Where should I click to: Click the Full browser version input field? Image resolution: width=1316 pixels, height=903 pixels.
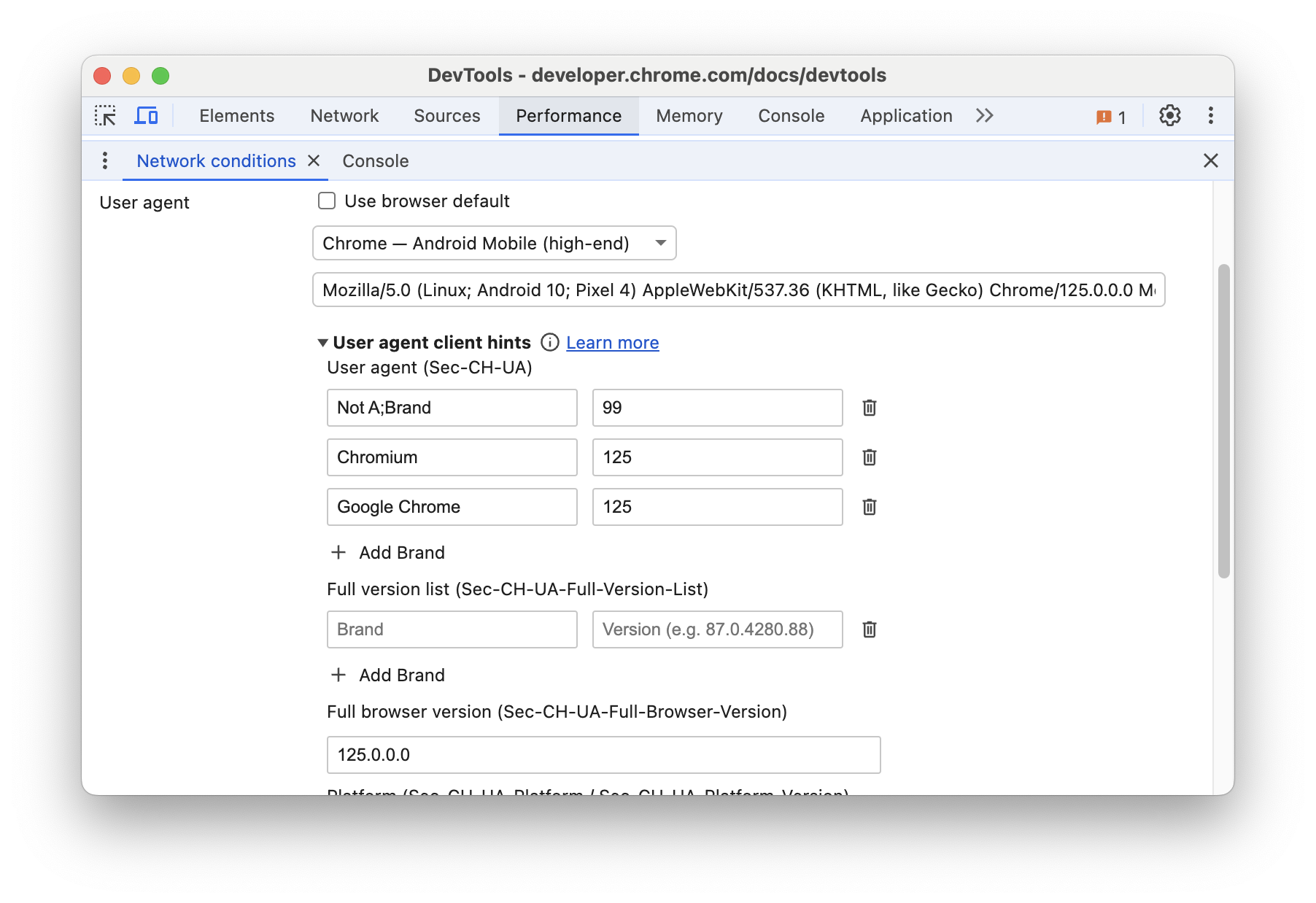[x=603, y=755]
